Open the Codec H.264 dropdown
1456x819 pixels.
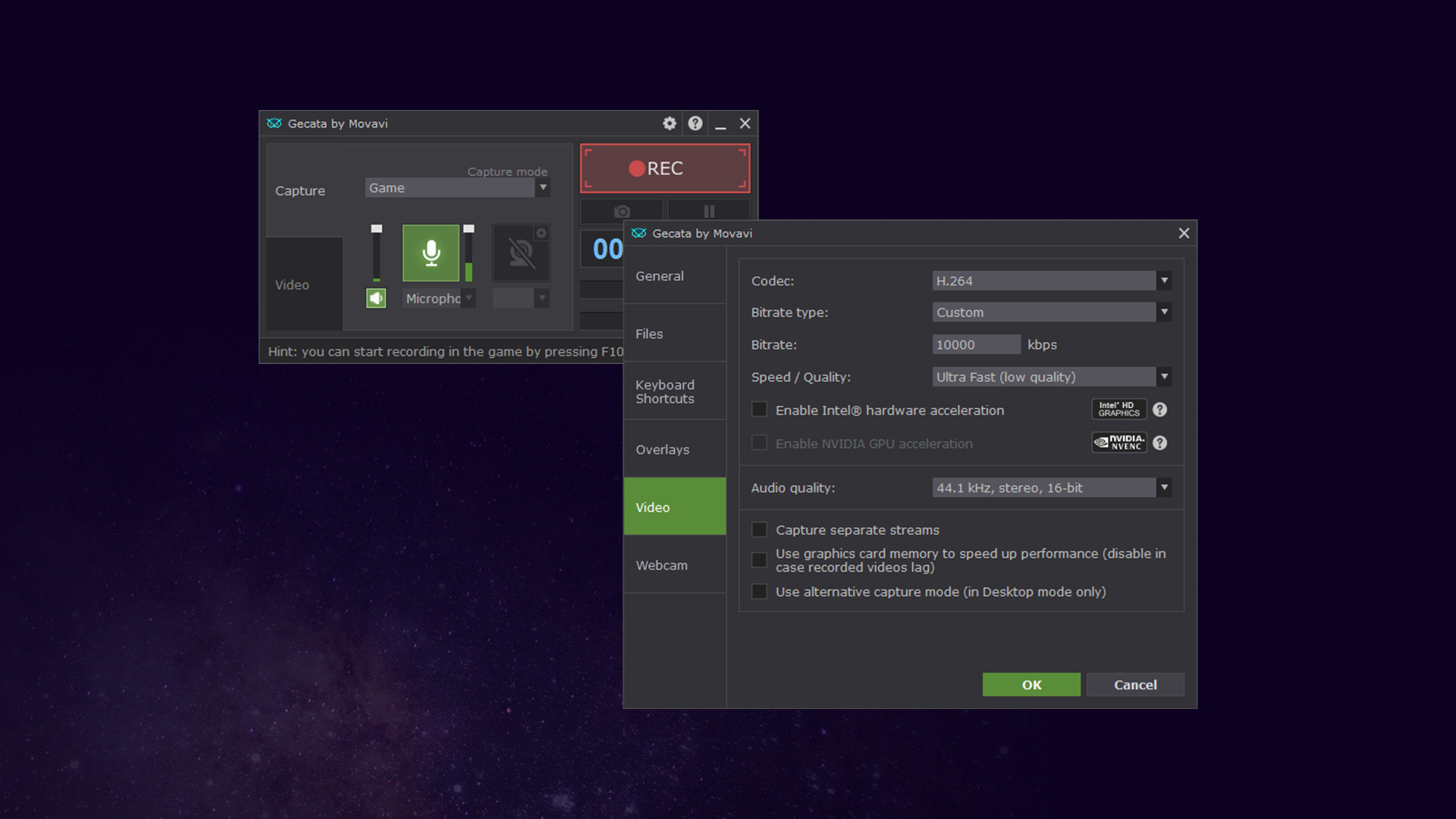coord(1052,281)
